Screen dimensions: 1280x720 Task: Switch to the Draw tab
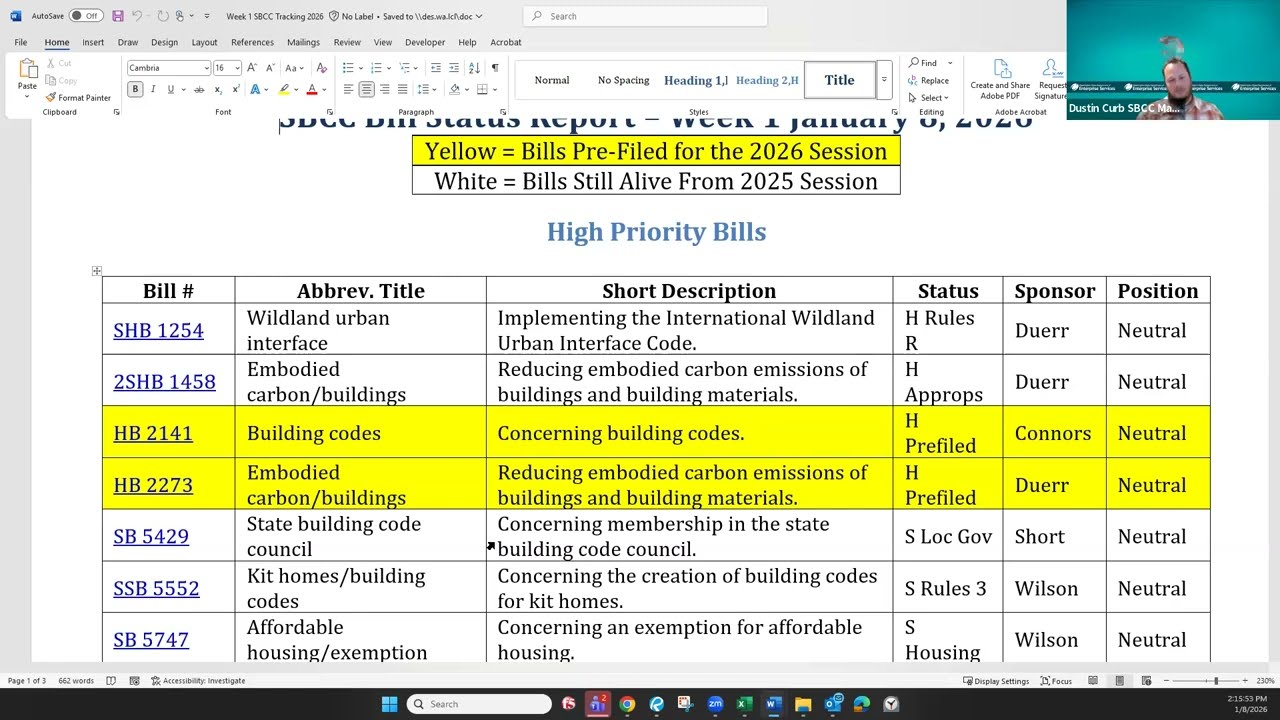[x=128, y=42]
